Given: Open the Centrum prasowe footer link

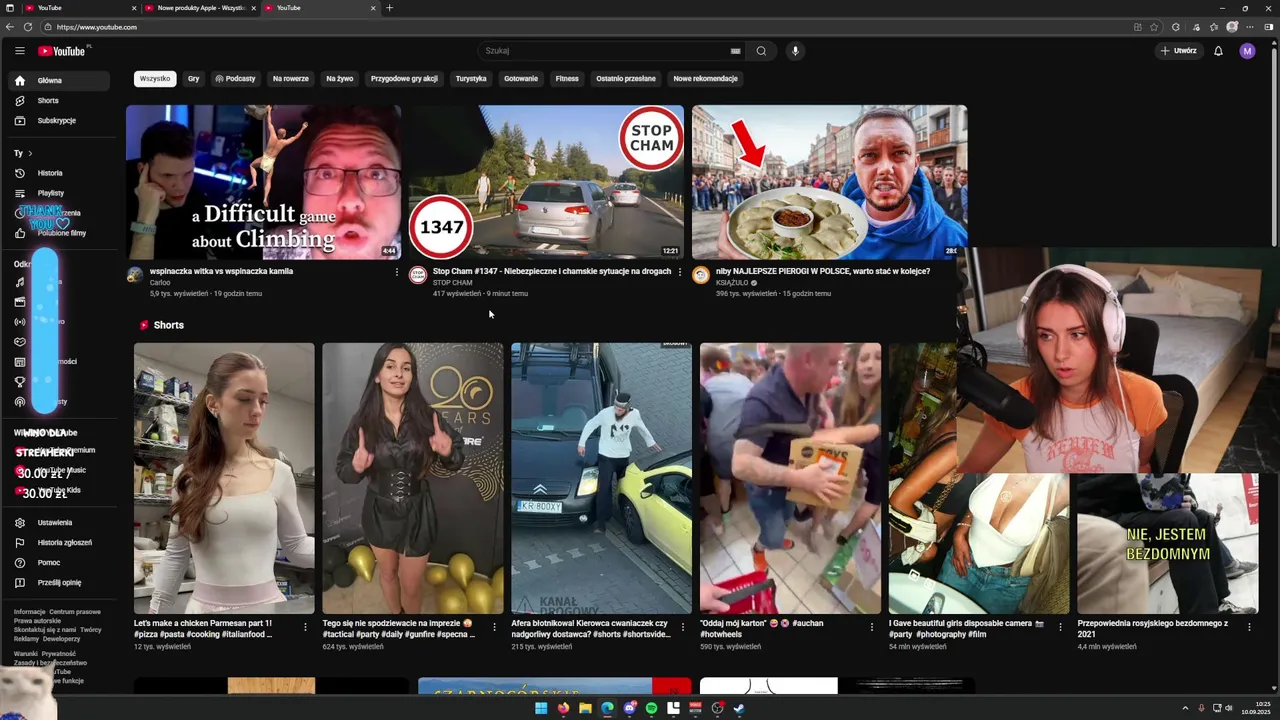Looking at the screenshot, I should [x=75, y=612].
